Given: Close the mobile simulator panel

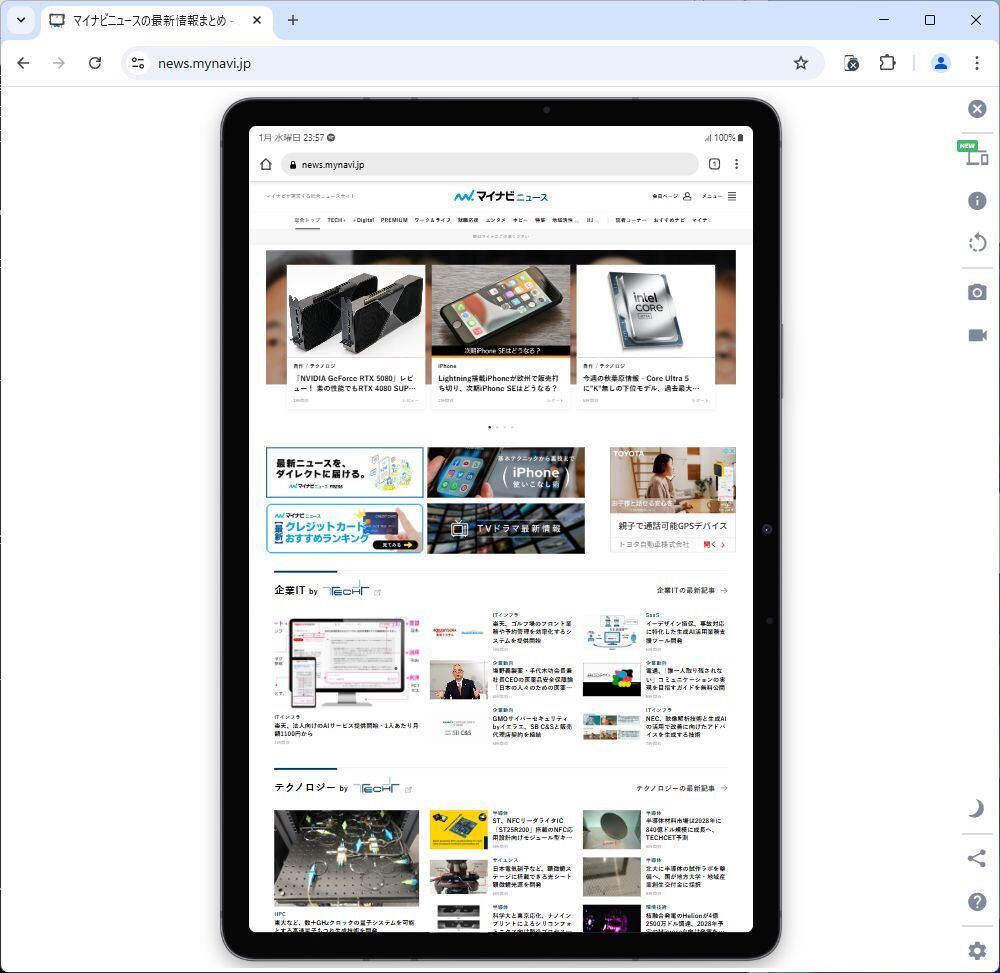Looking at the screenshot, I should [976, 108].
